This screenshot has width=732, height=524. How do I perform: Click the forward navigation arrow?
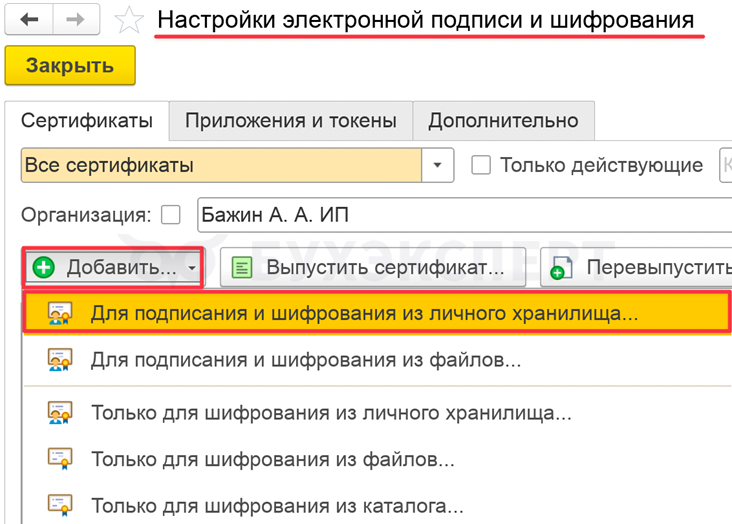pyautogui.click(x=75, y=20)
